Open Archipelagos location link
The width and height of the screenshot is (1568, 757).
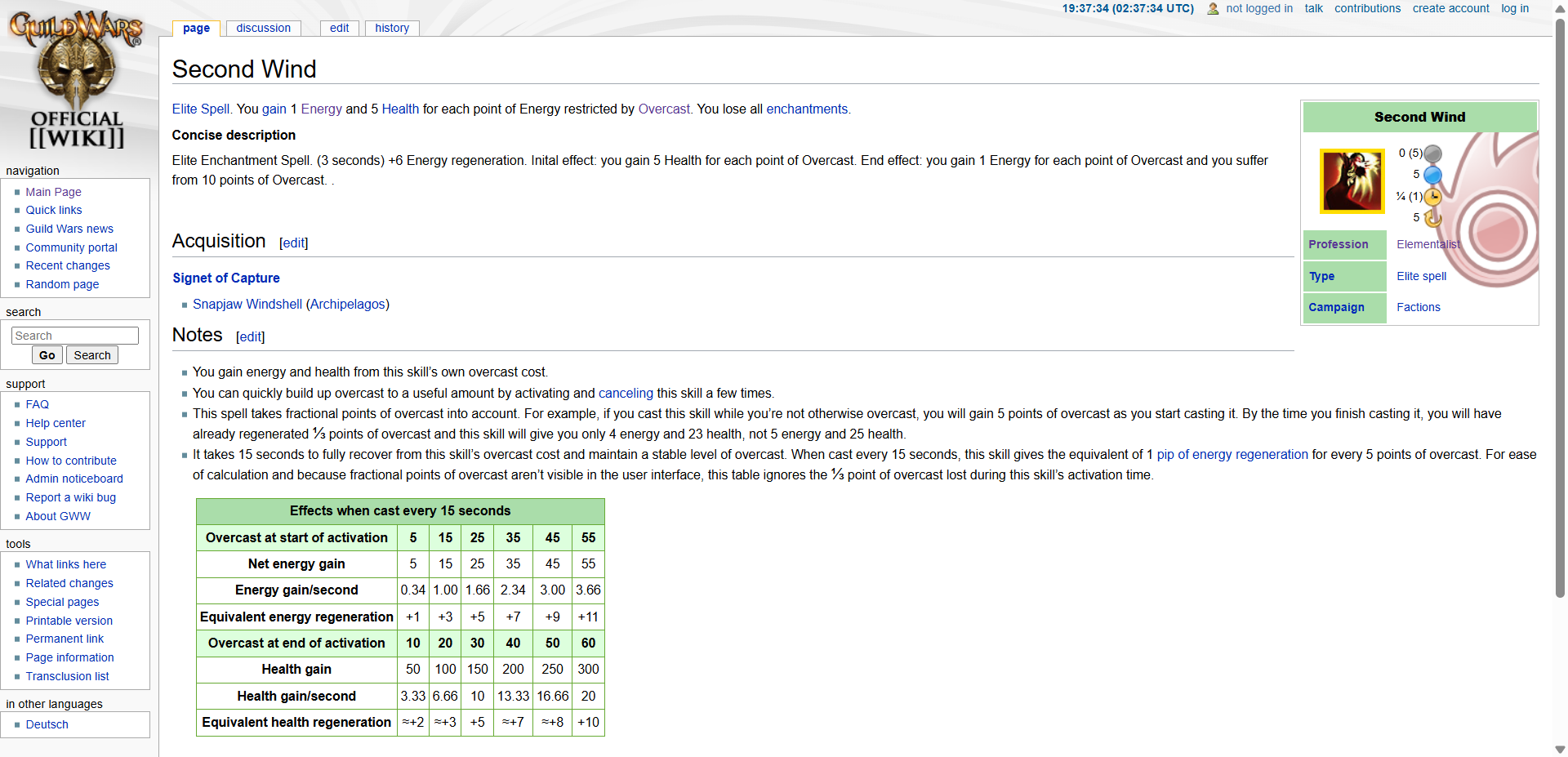point(347,304)
